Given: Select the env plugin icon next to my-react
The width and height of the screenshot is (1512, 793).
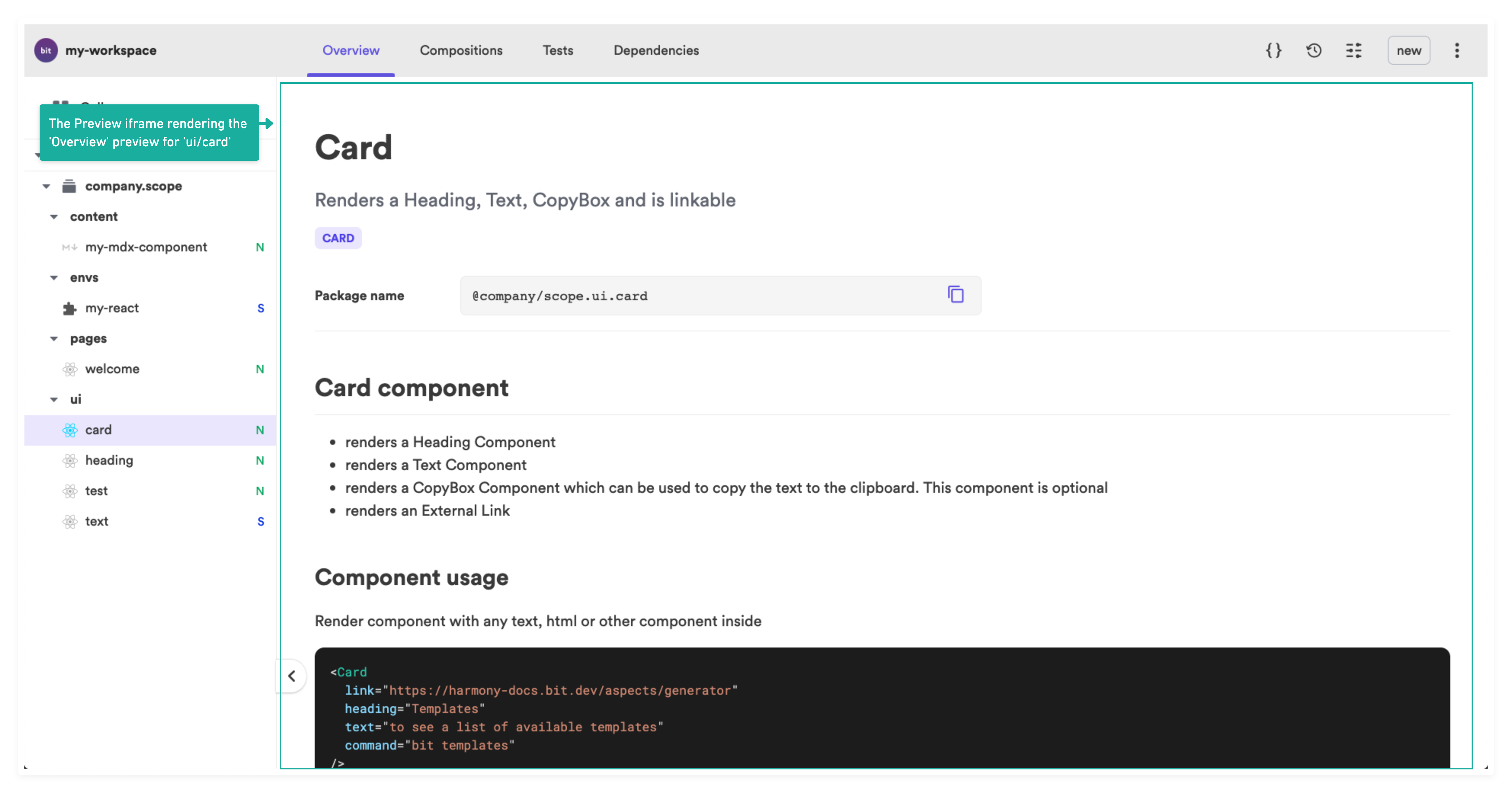Looking at the screenshot, I should (70, 308).
